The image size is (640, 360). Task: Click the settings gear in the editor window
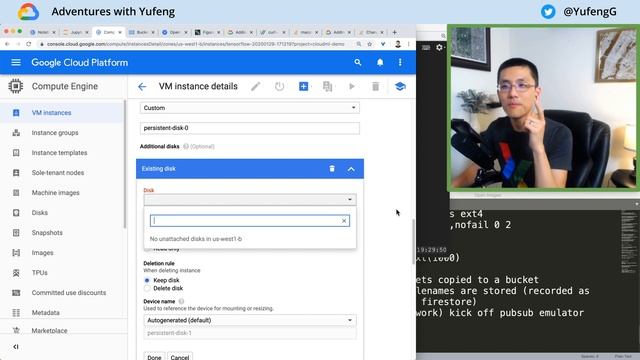pyautogui.click(x=439, y=47)
